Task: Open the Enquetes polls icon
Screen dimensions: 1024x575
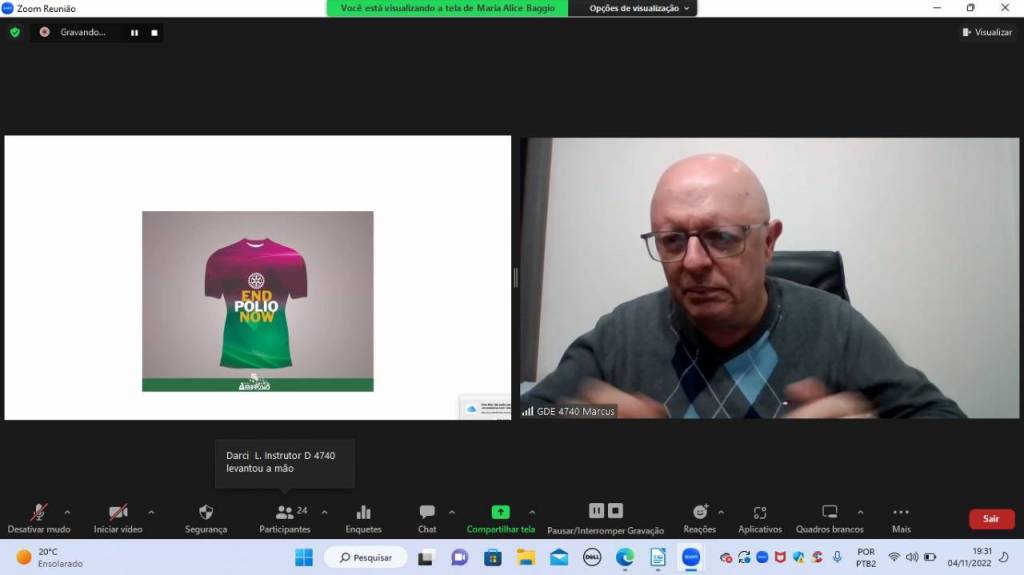Action: (363, 512)
